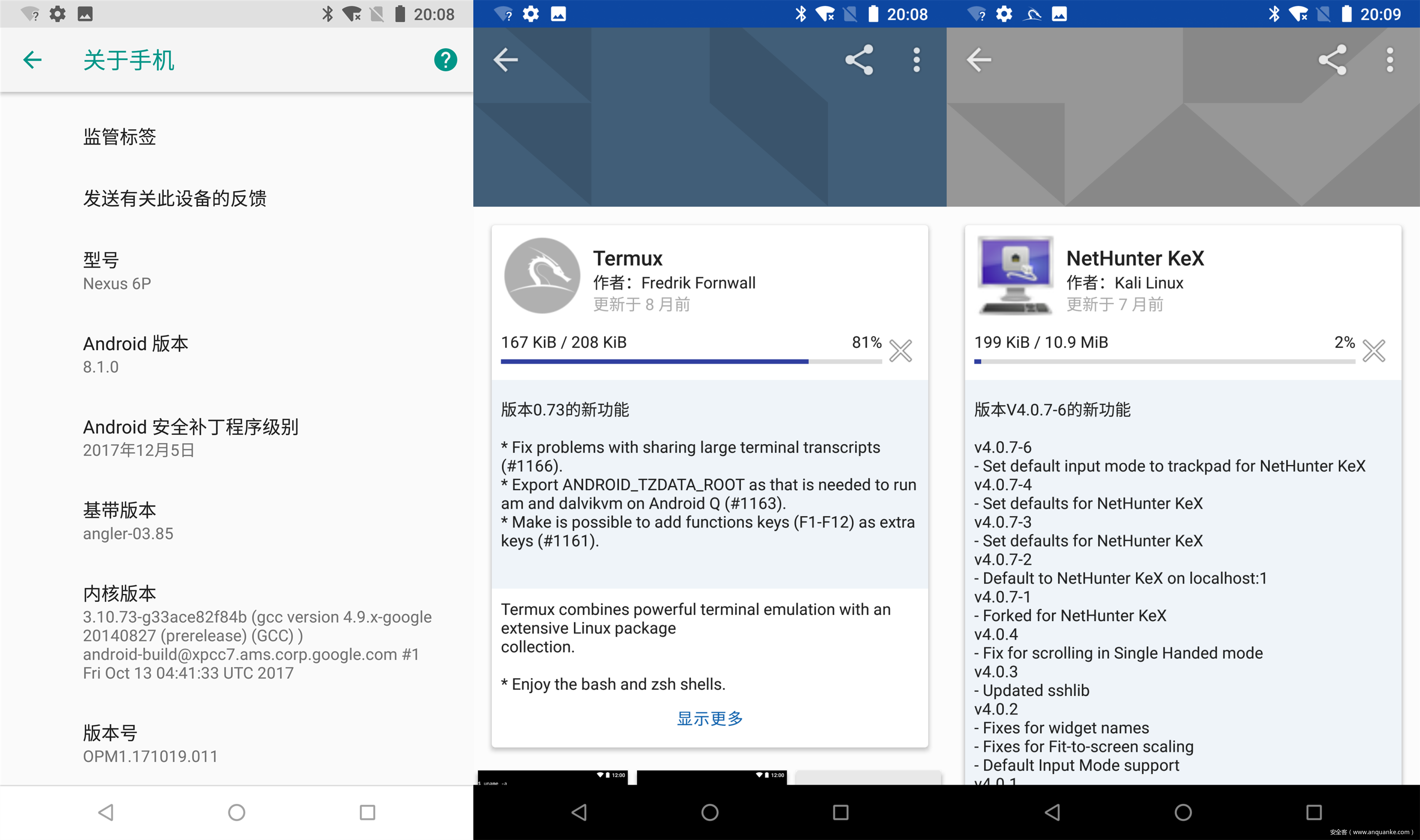This screenshot has width=1420, height=840.
Task: Tap the Termux download progress bar
Action: (x=691, y=361)
